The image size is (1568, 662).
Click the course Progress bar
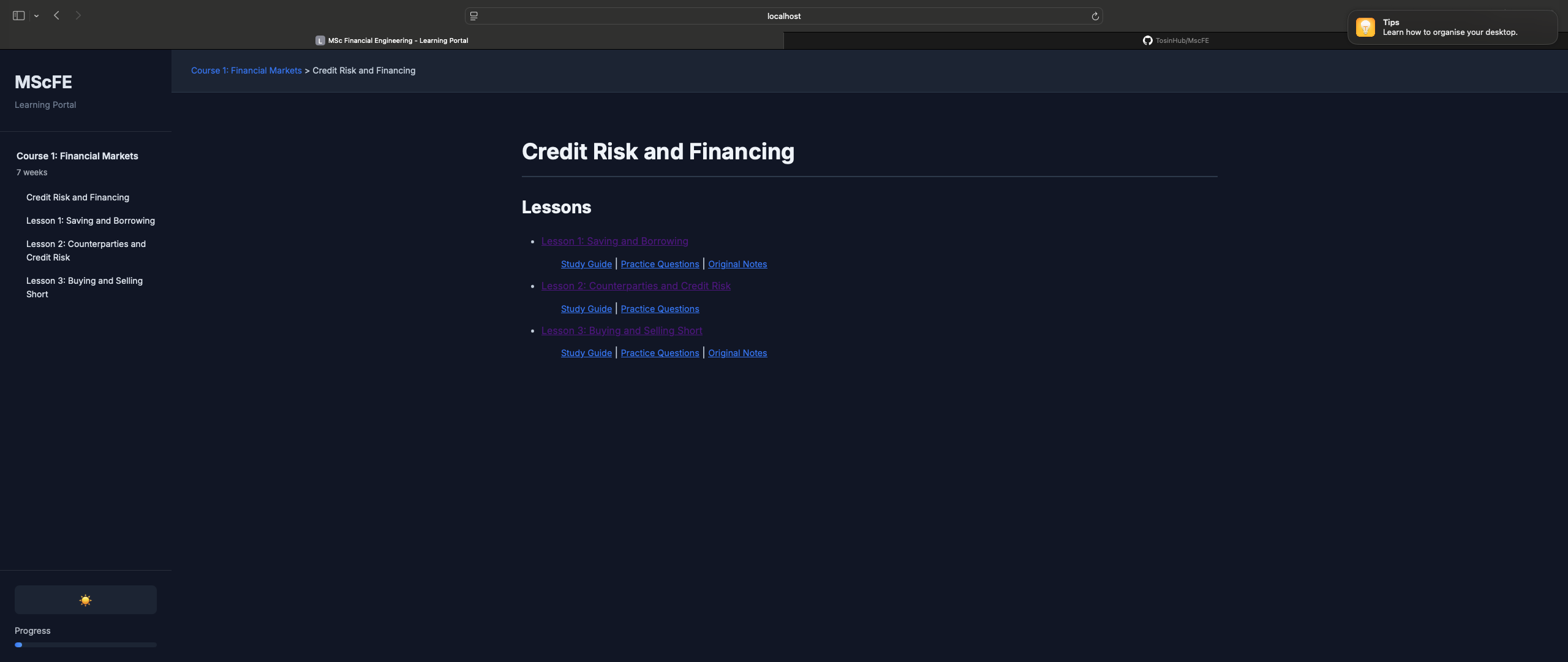coord(86,645)
